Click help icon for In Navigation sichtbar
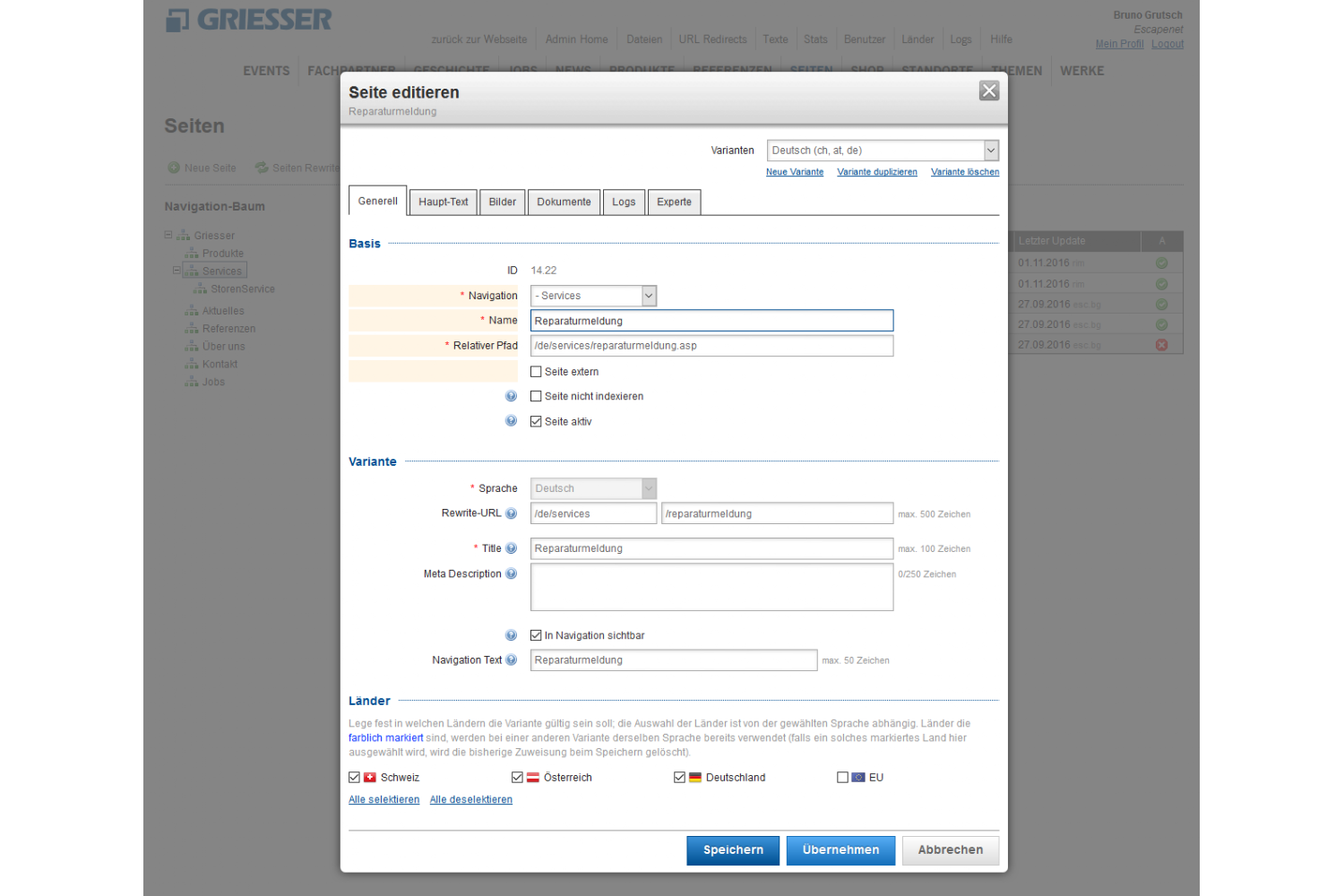The width and height of the screenshot is (1344, 896). (511, 635)
